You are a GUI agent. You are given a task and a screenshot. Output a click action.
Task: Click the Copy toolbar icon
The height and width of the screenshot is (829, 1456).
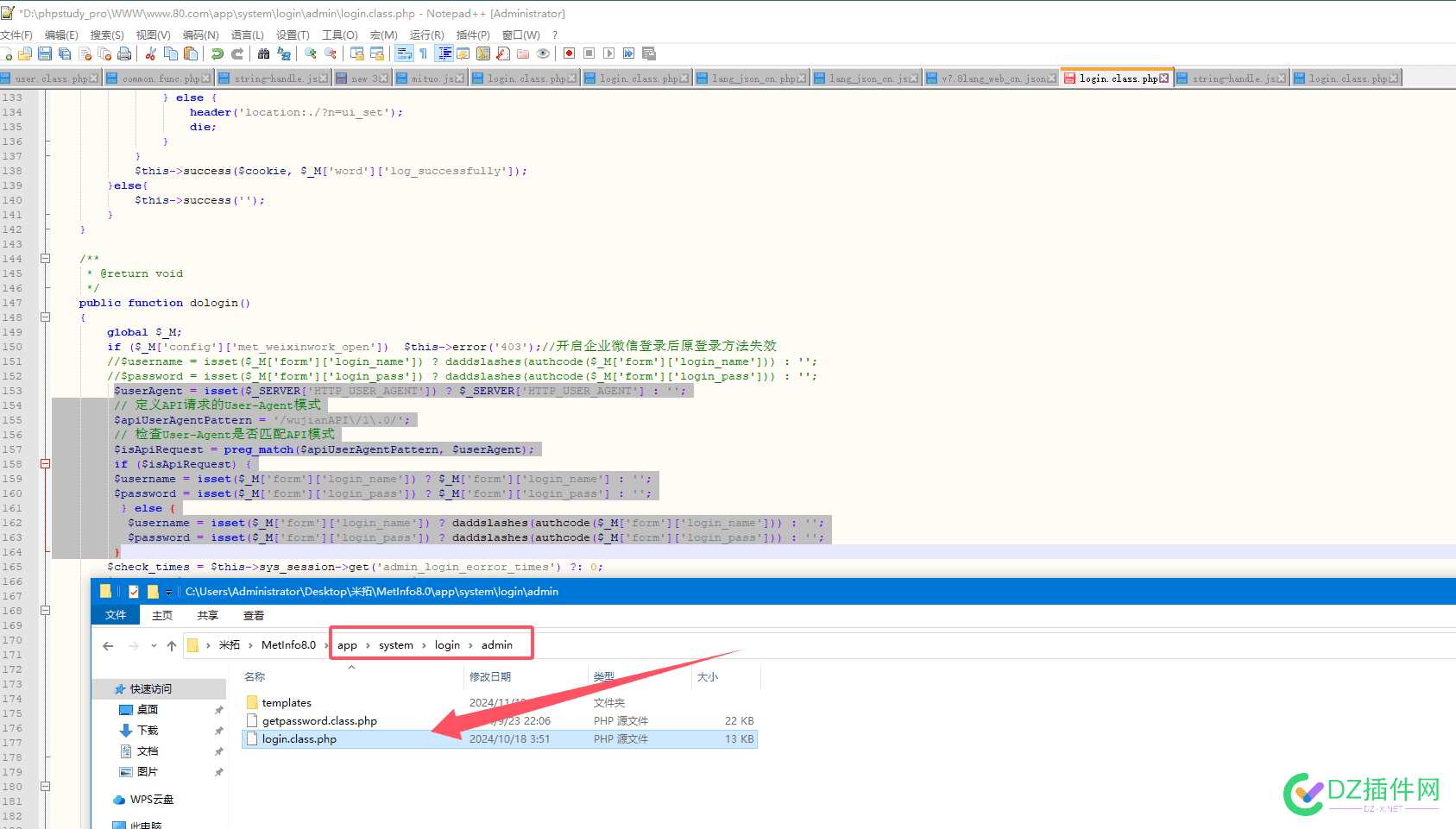pos(171,53)
